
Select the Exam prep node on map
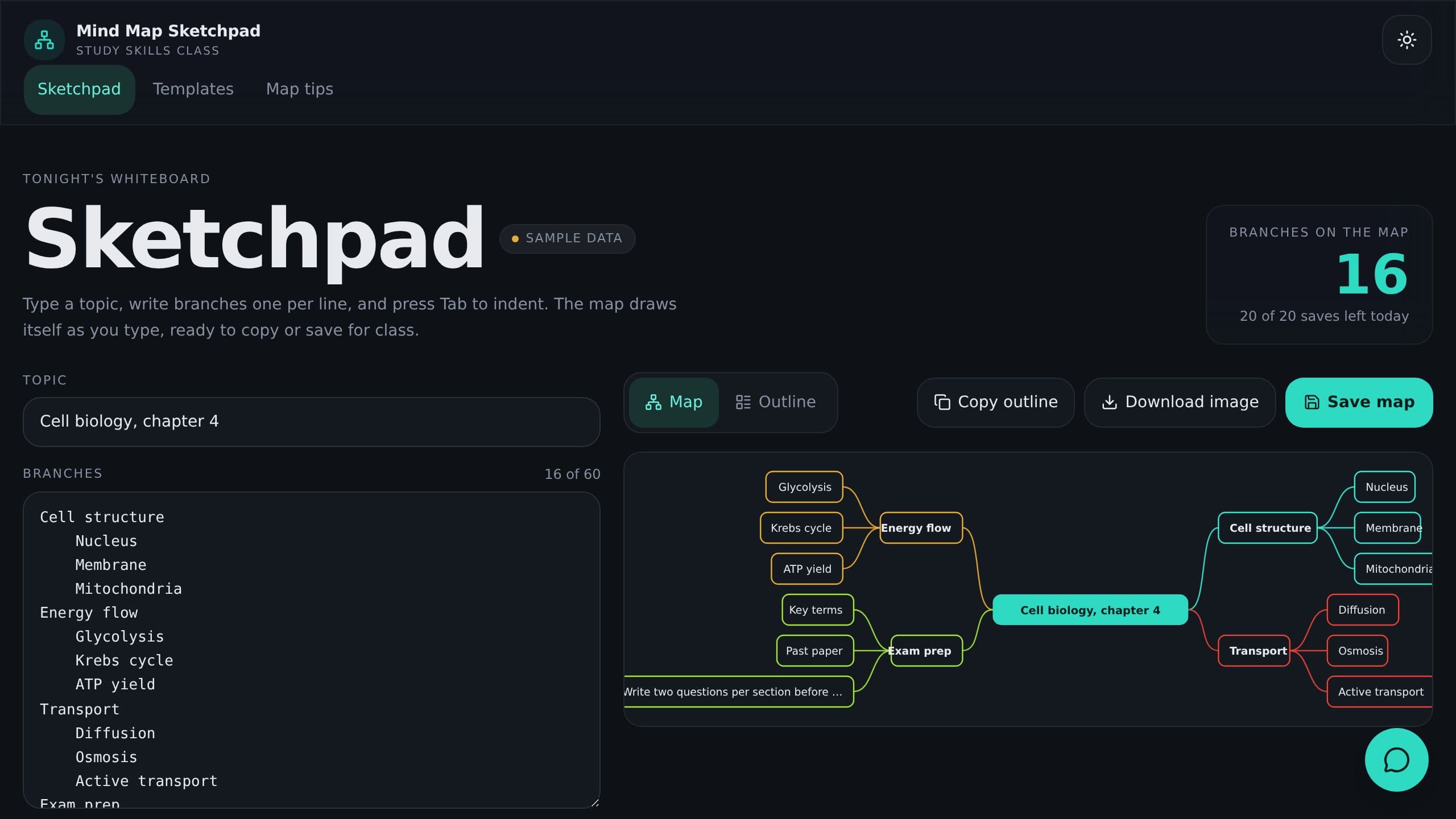pos(926,651)
